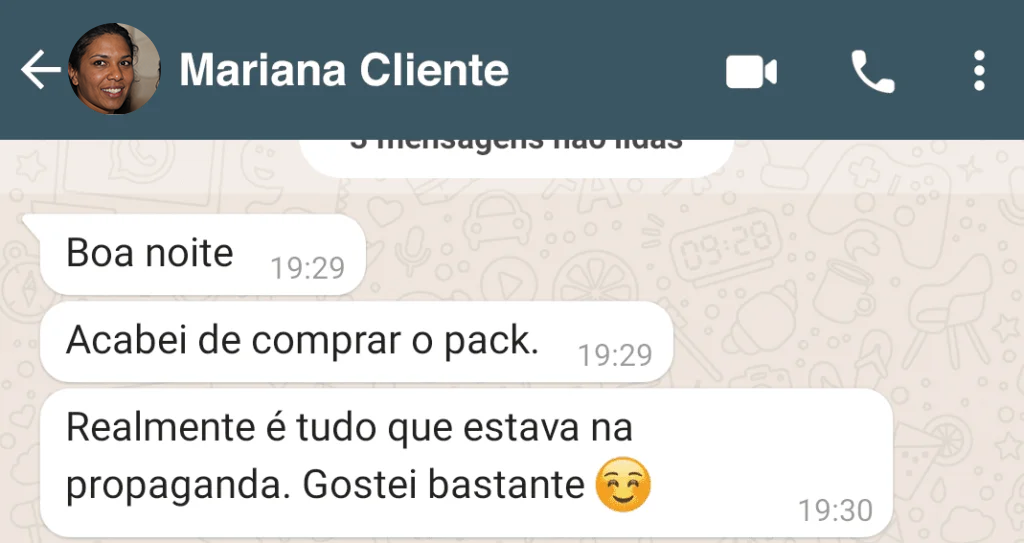Image resolution: width=1024 pixels, height=543 pixels.
Task: Tap the 19:29 timestamp beside "pack." message
Action: click(615, 355)
